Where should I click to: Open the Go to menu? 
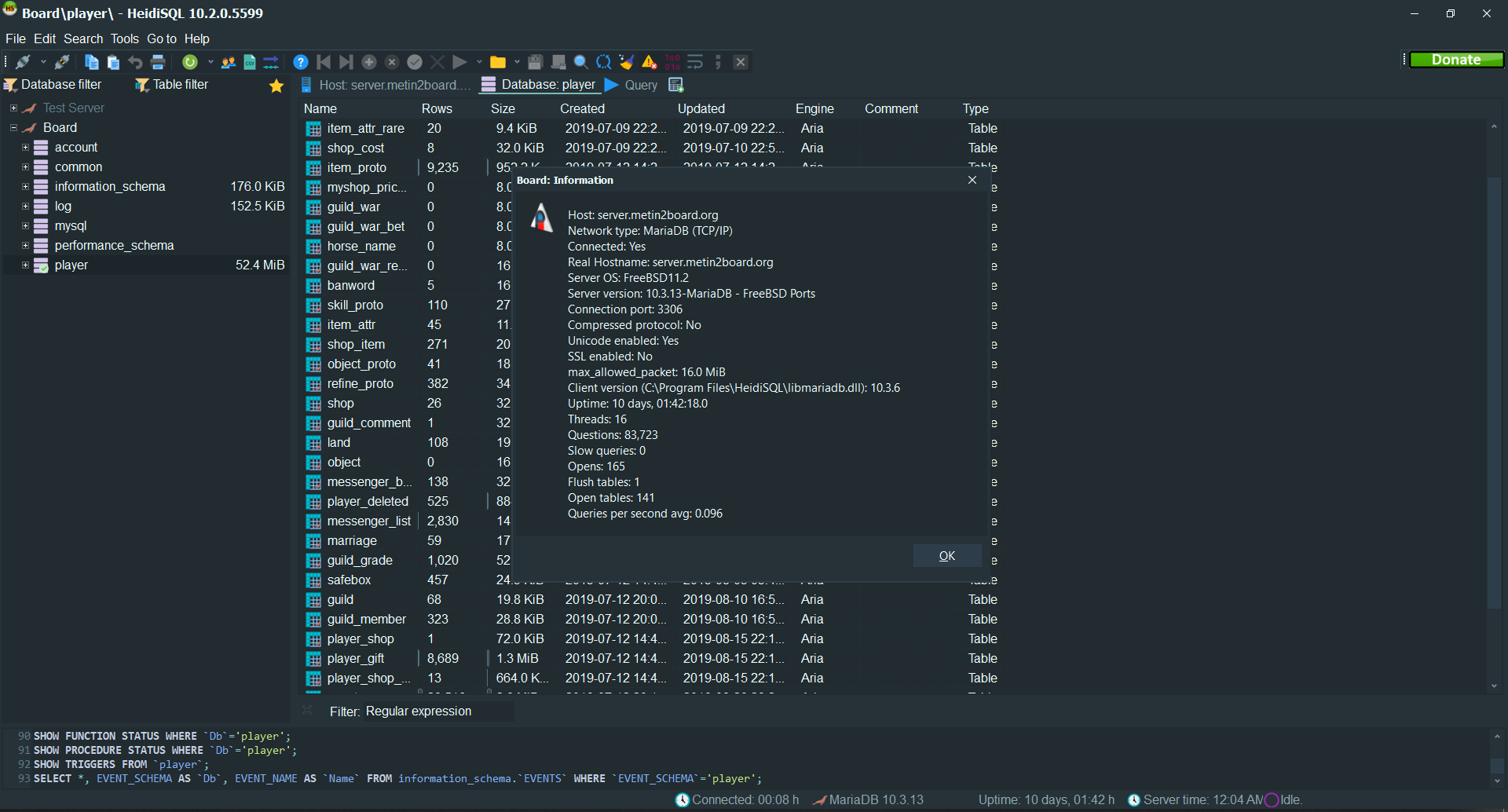click(x=162, y=38)
